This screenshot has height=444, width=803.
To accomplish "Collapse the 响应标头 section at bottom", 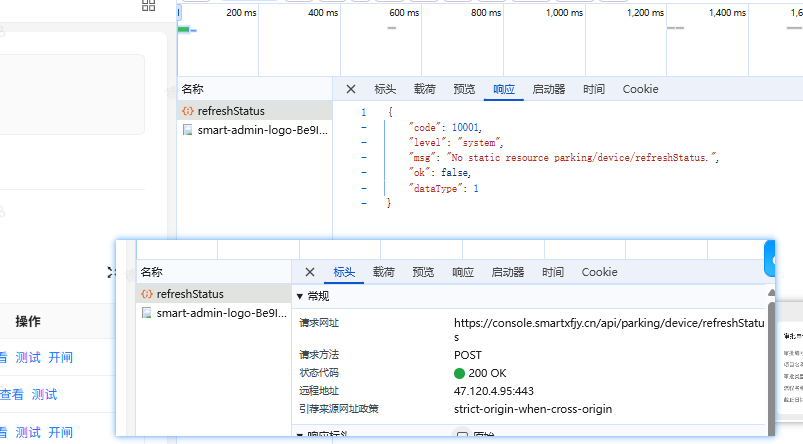I will click(x=301, y=435).
